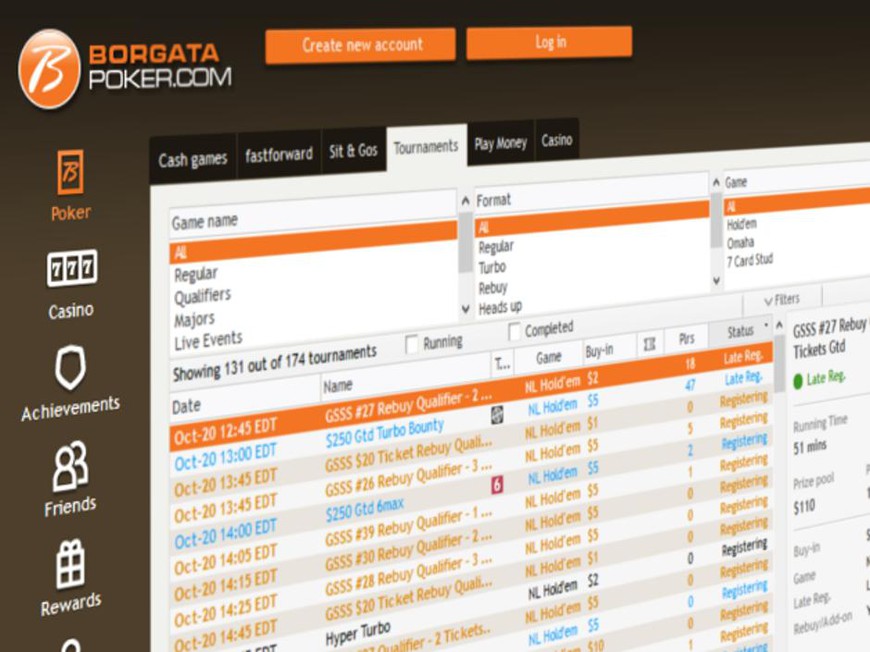Viewport: 870px width, 652px height.
Task: Enable the Completed checkbox
Action: [514, 331]
